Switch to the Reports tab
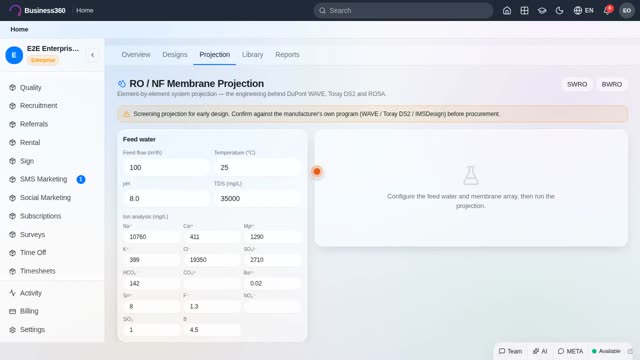The image size is (640, 360). (x=287, y=55)
